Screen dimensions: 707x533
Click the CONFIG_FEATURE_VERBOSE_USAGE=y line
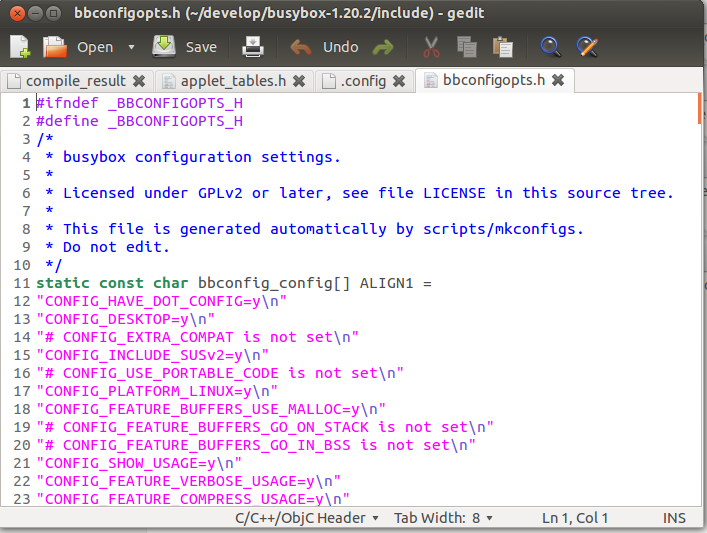click(x=188, y=482)
